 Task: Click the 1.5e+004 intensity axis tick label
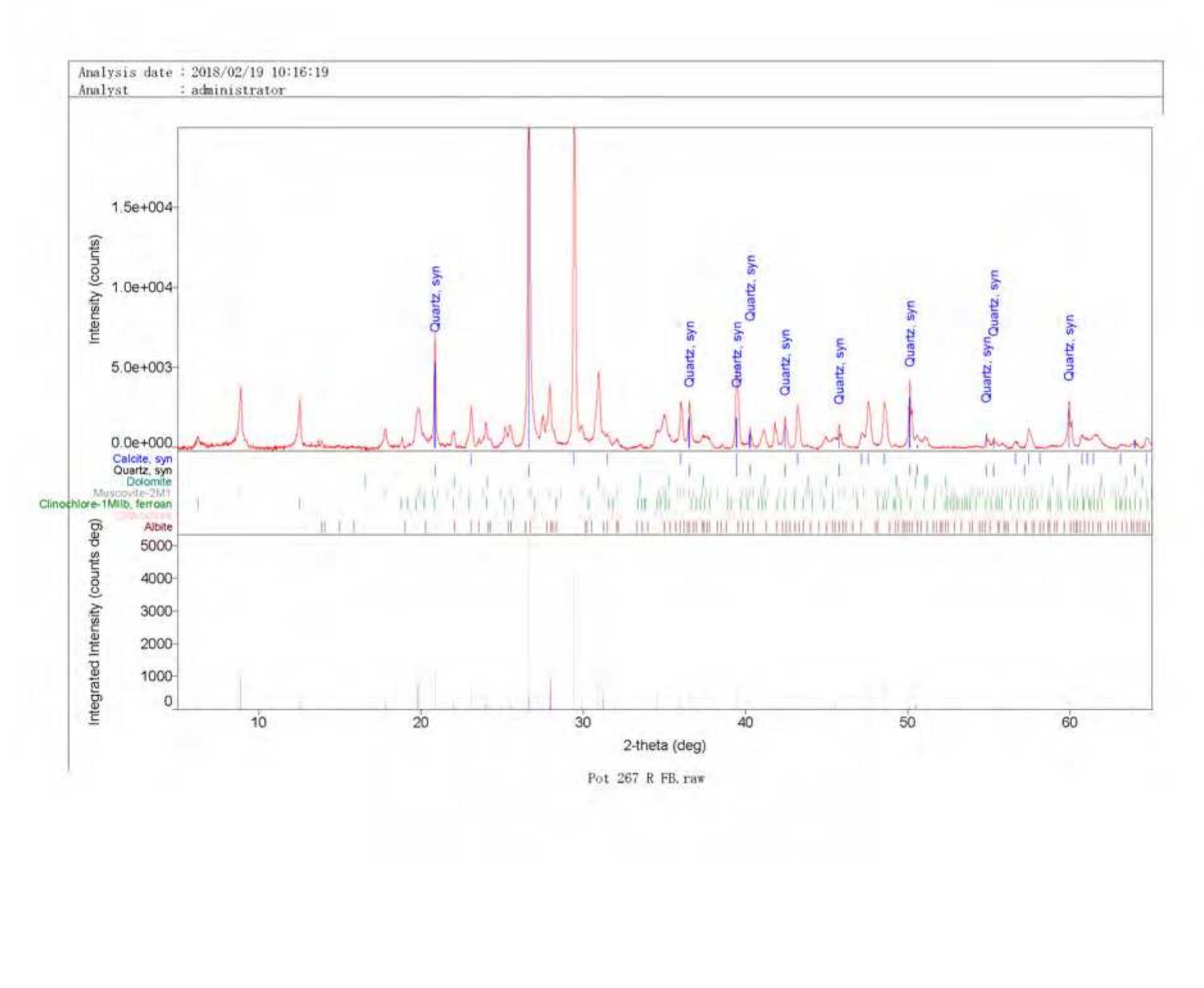(142, 208)
